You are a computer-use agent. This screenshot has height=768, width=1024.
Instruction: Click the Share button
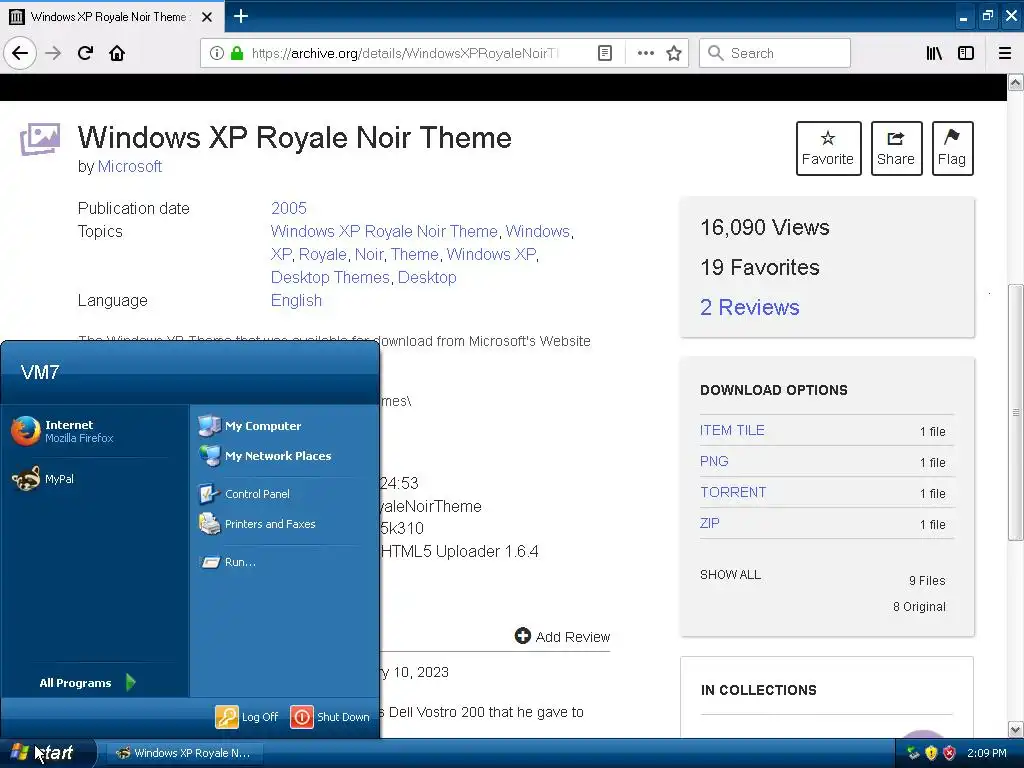point(896,148)
